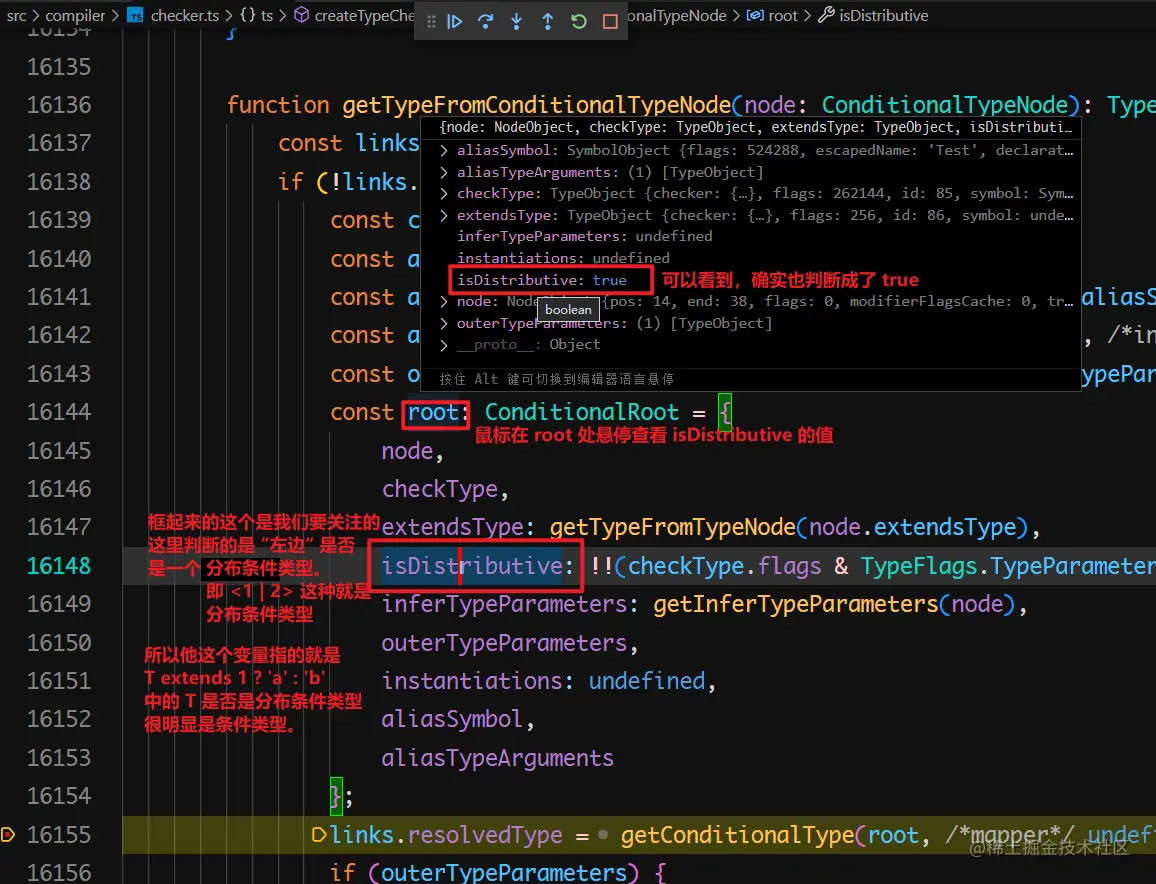
Task: Expand checkType in debug hover
Action: (x=444, y=194)
